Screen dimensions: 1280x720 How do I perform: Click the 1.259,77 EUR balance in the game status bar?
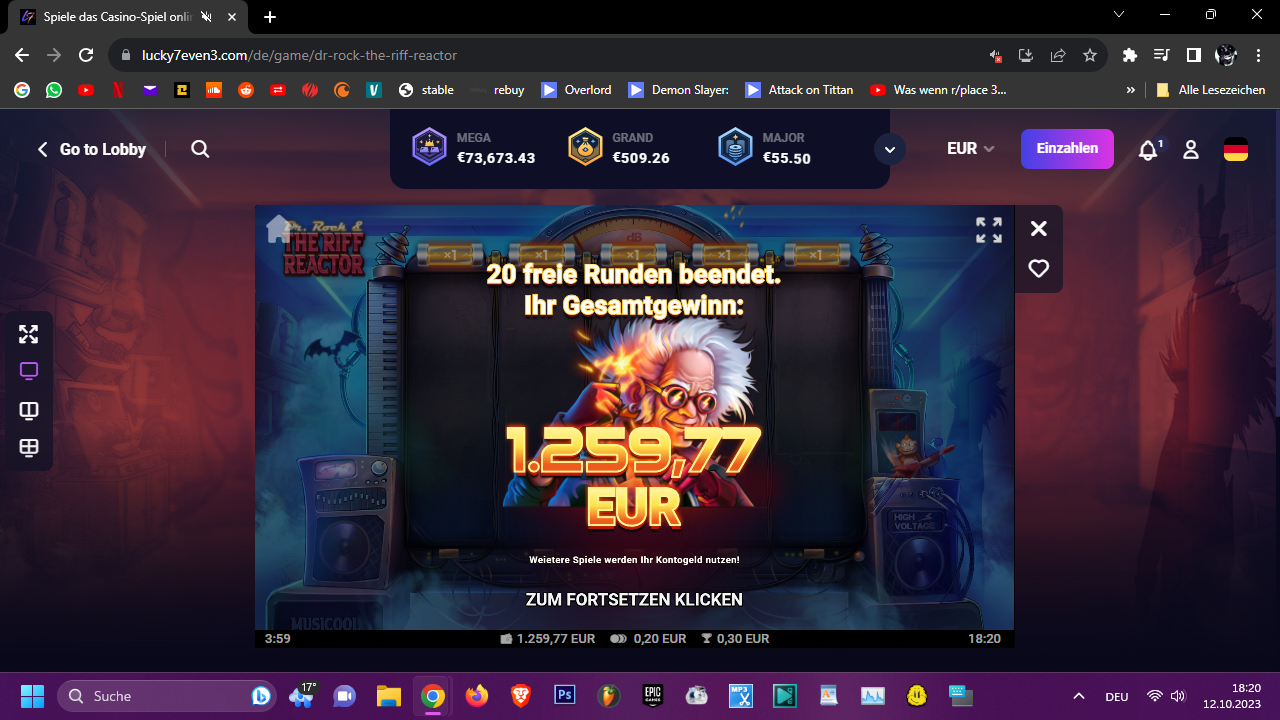[548, 639]
